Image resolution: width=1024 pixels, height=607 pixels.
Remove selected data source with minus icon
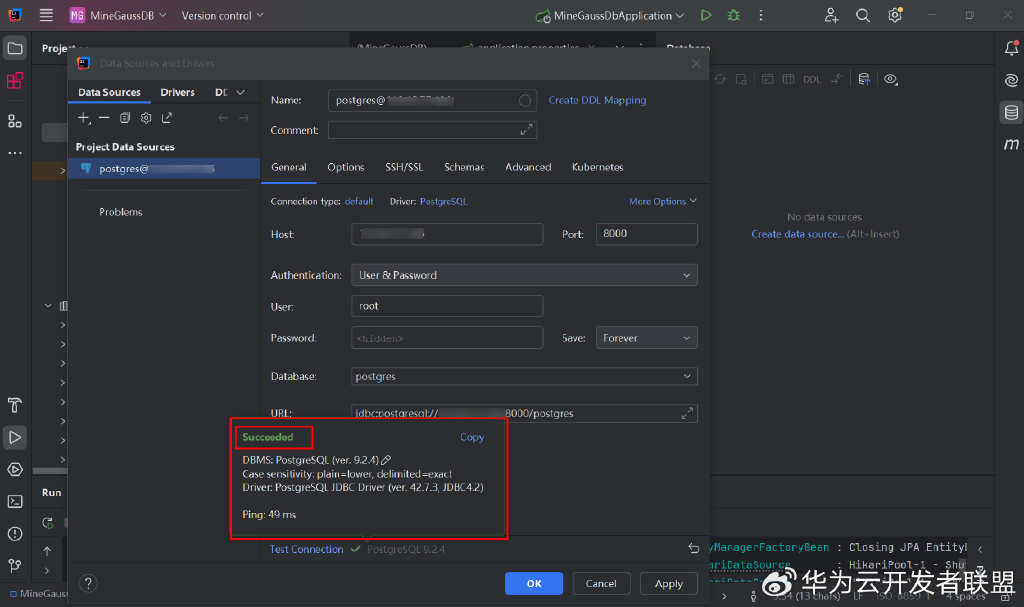pos(104,118)
